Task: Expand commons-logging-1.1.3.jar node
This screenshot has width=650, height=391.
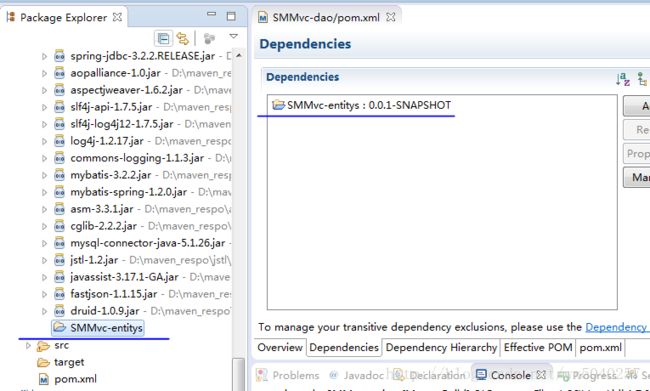Action: (44, 158)
